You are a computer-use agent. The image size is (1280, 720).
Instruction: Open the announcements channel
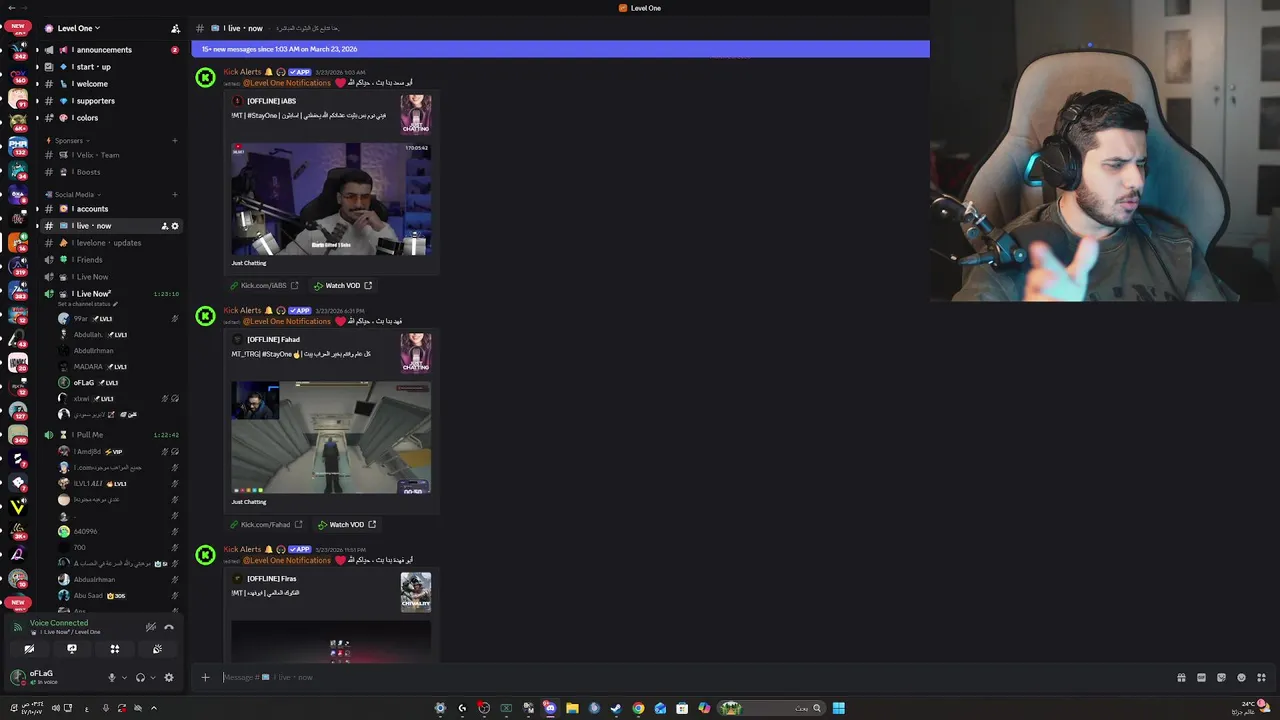[x=110, y=50]
